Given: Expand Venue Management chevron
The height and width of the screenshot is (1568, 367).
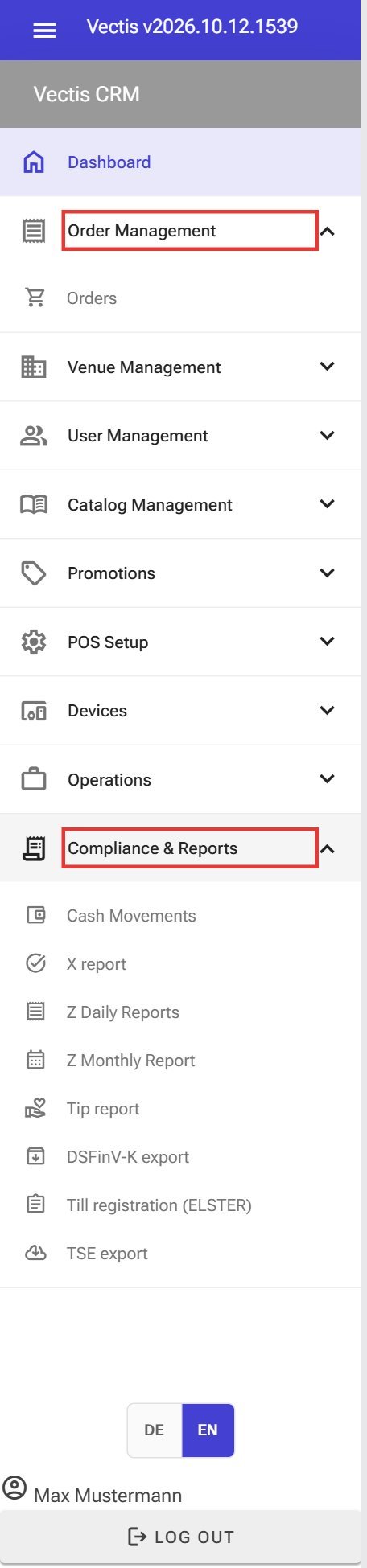Looking at the screenshot, I should (x=327, y=367).
